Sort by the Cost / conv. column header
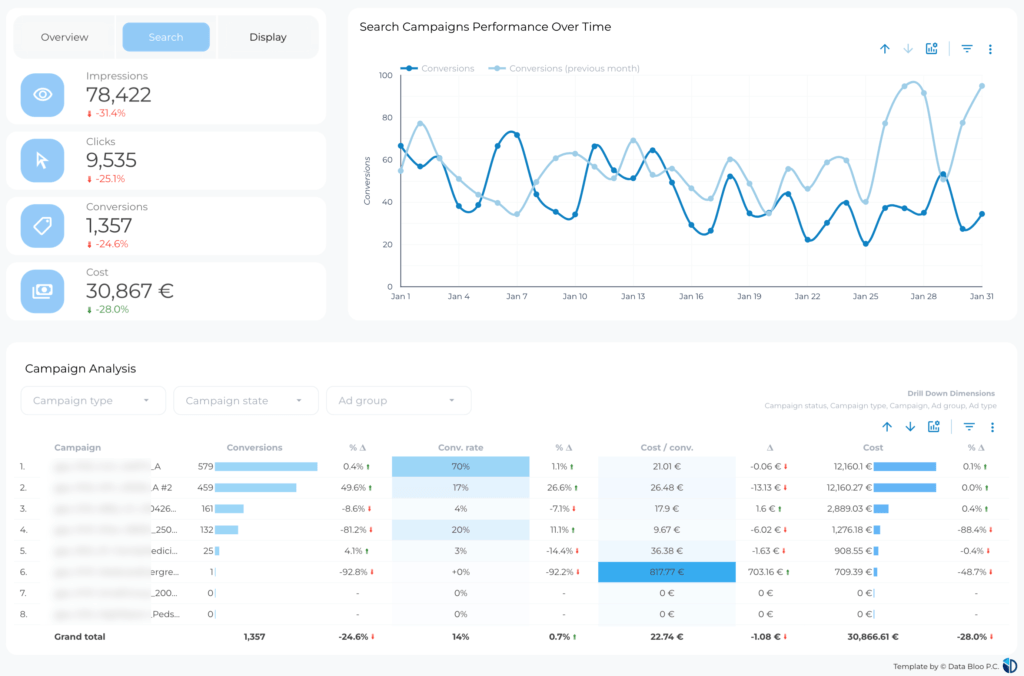The image size is (1024, 676). [667, 447]
